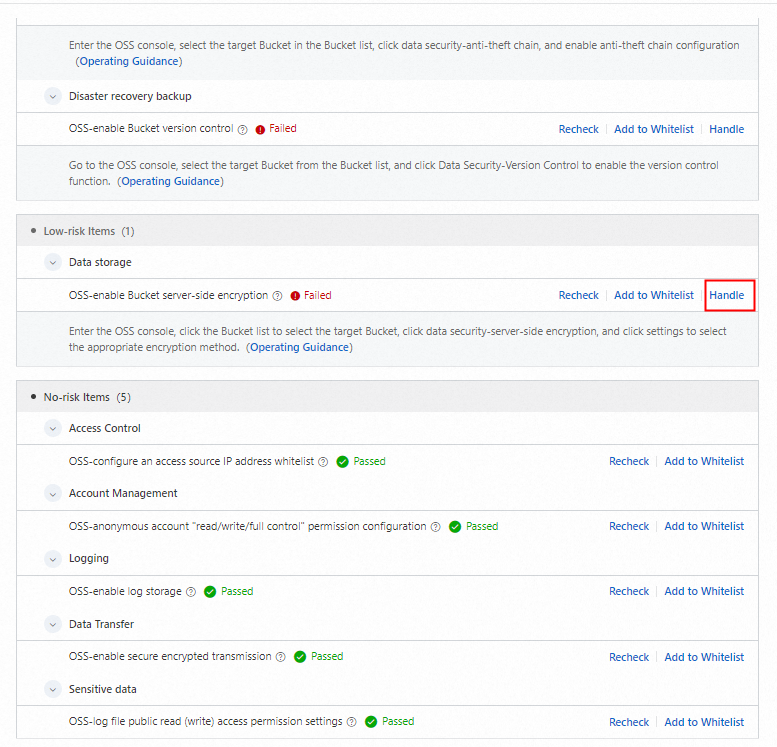777x747 pixels.
Task: Collapse the Data storage section
Action: coord(53,263)
